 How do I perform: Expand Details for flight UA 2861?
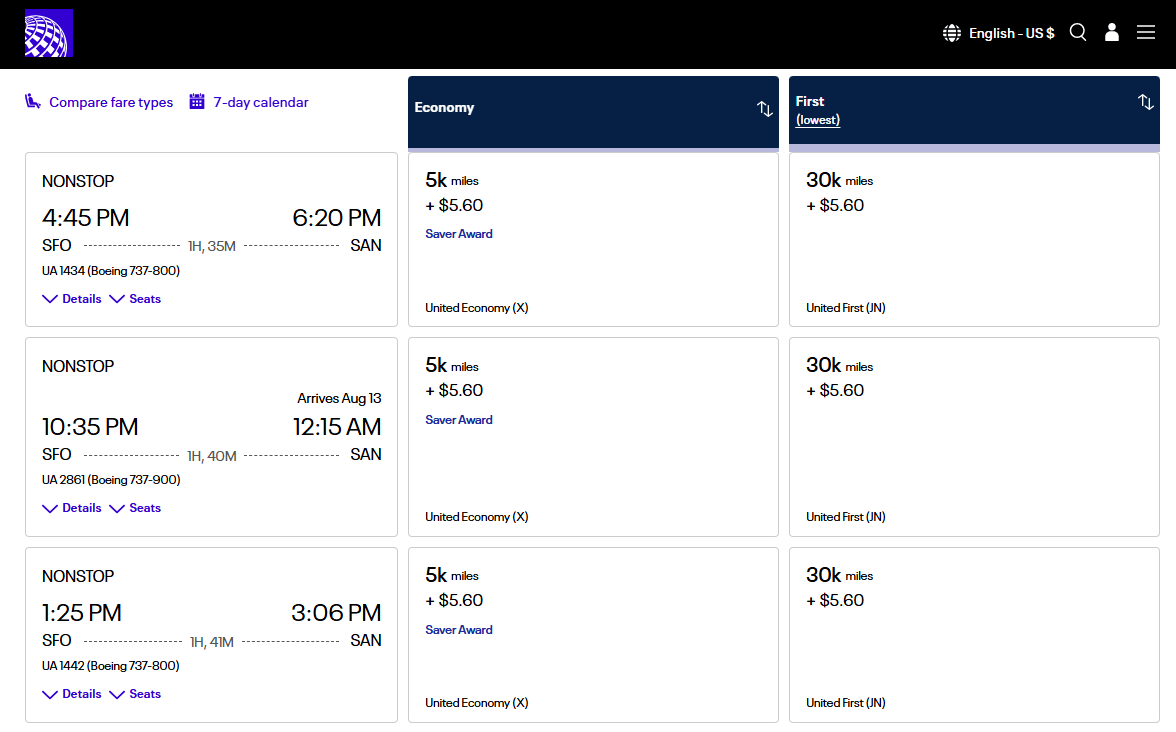(x=72, y=508)
